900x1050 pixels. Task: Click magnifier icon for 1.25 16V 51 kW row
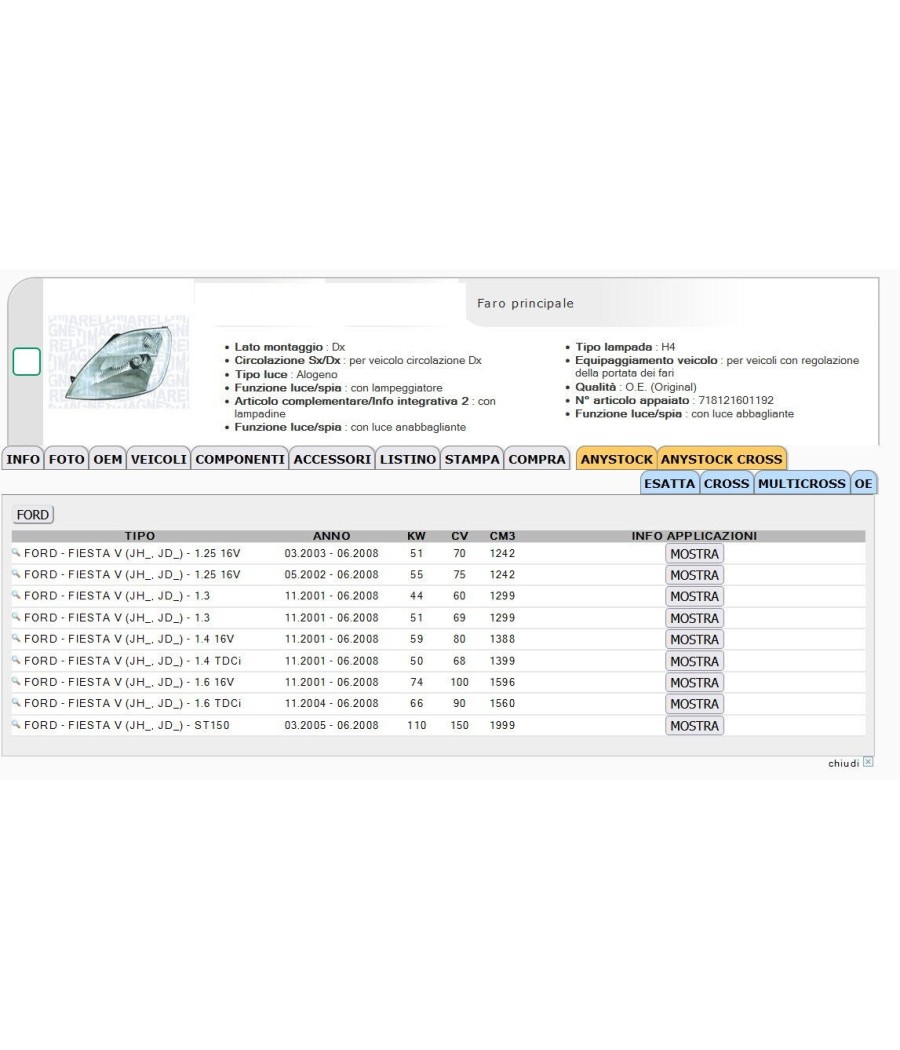click(16, 552)
